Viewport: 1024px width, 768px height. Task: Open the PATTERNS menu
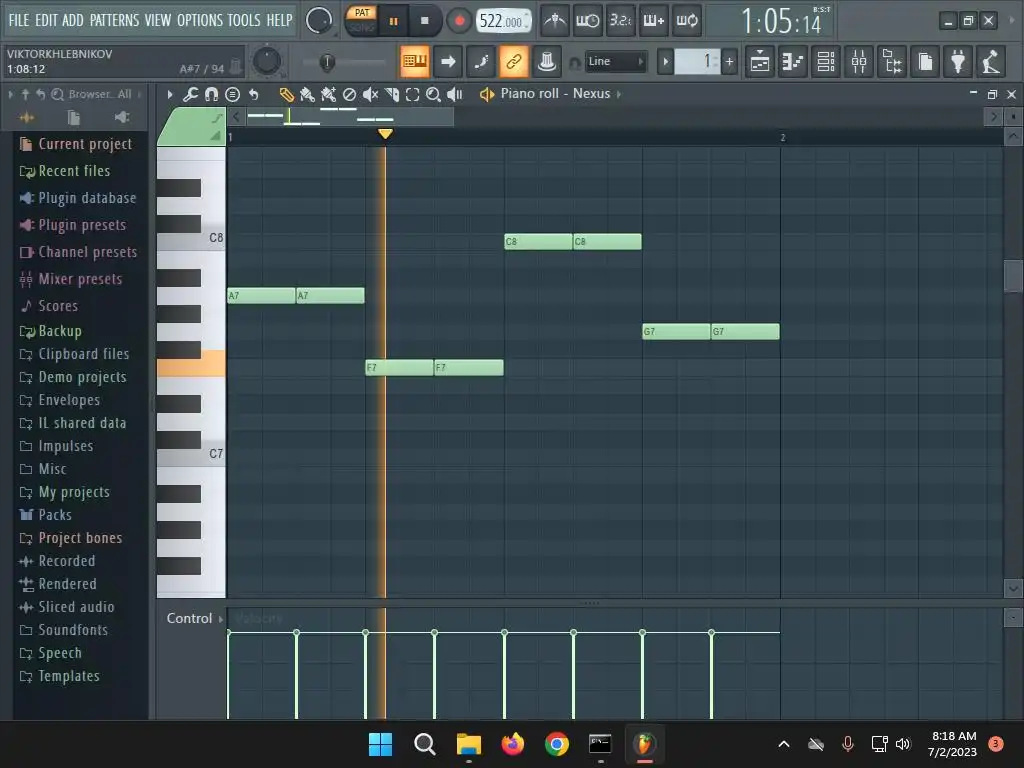[x=114, y=20]
